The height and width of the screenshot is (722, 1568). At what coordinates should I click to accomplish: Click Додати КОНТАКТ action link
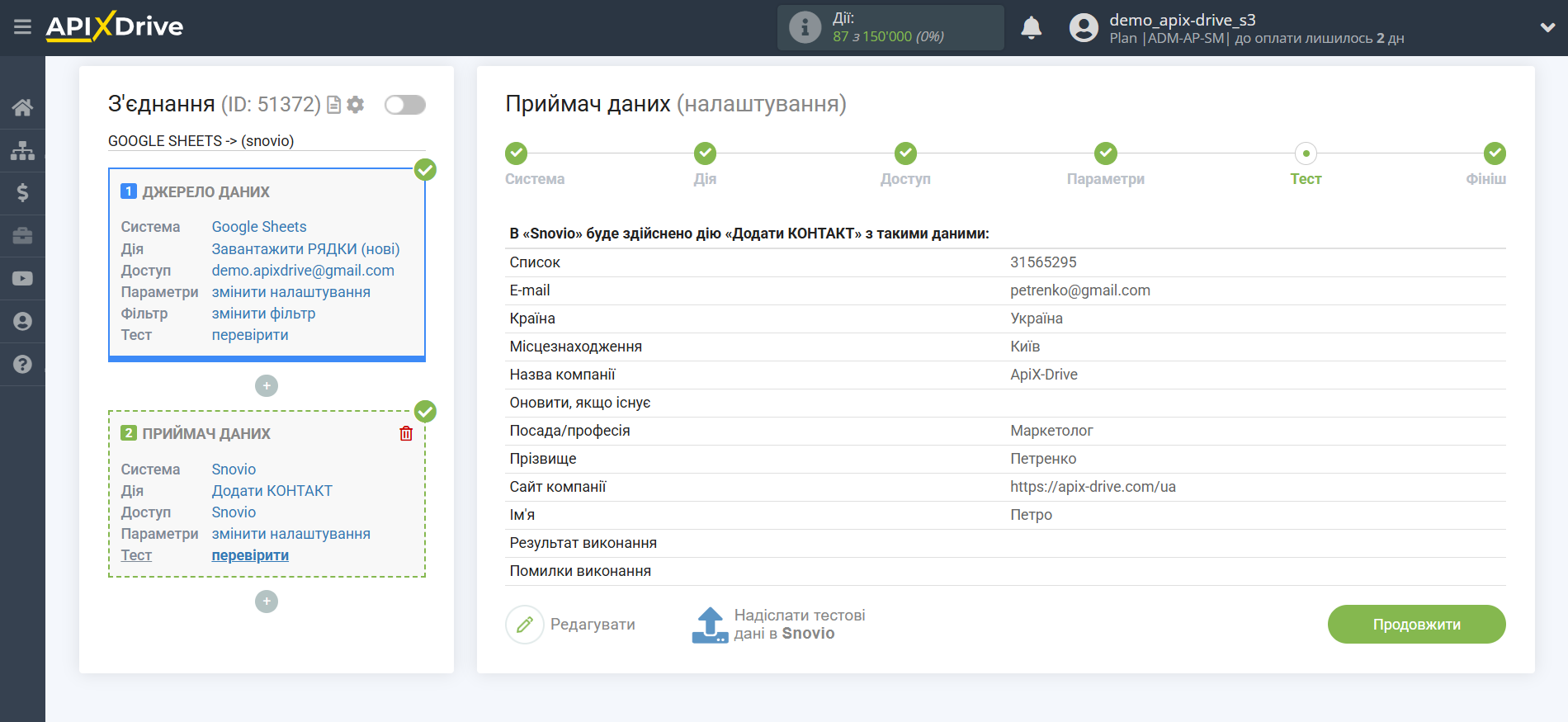click(272, 491)
